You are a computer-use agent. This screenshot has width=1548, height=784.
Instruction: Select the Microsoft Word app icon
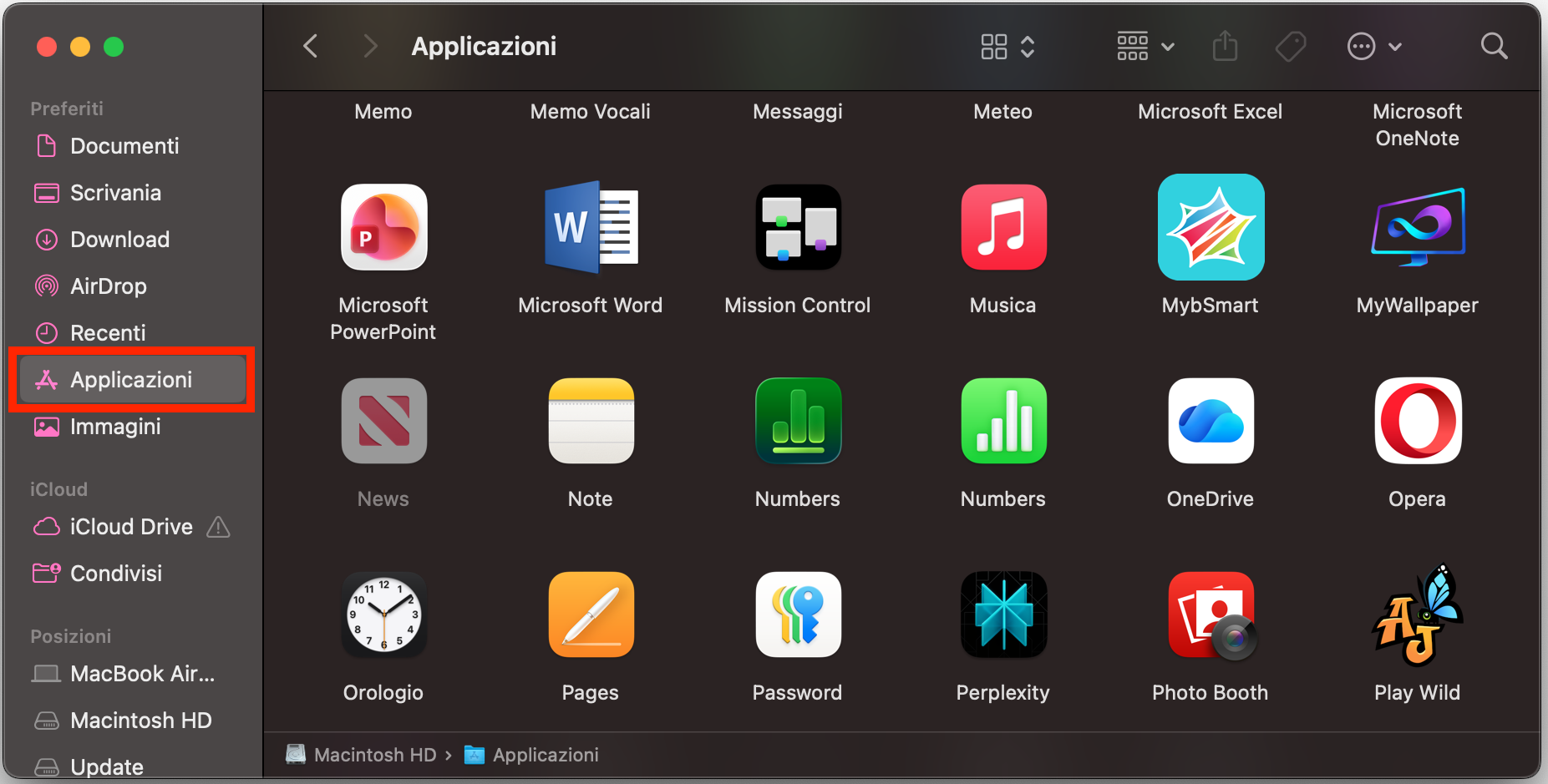click(x=591, y=227)
